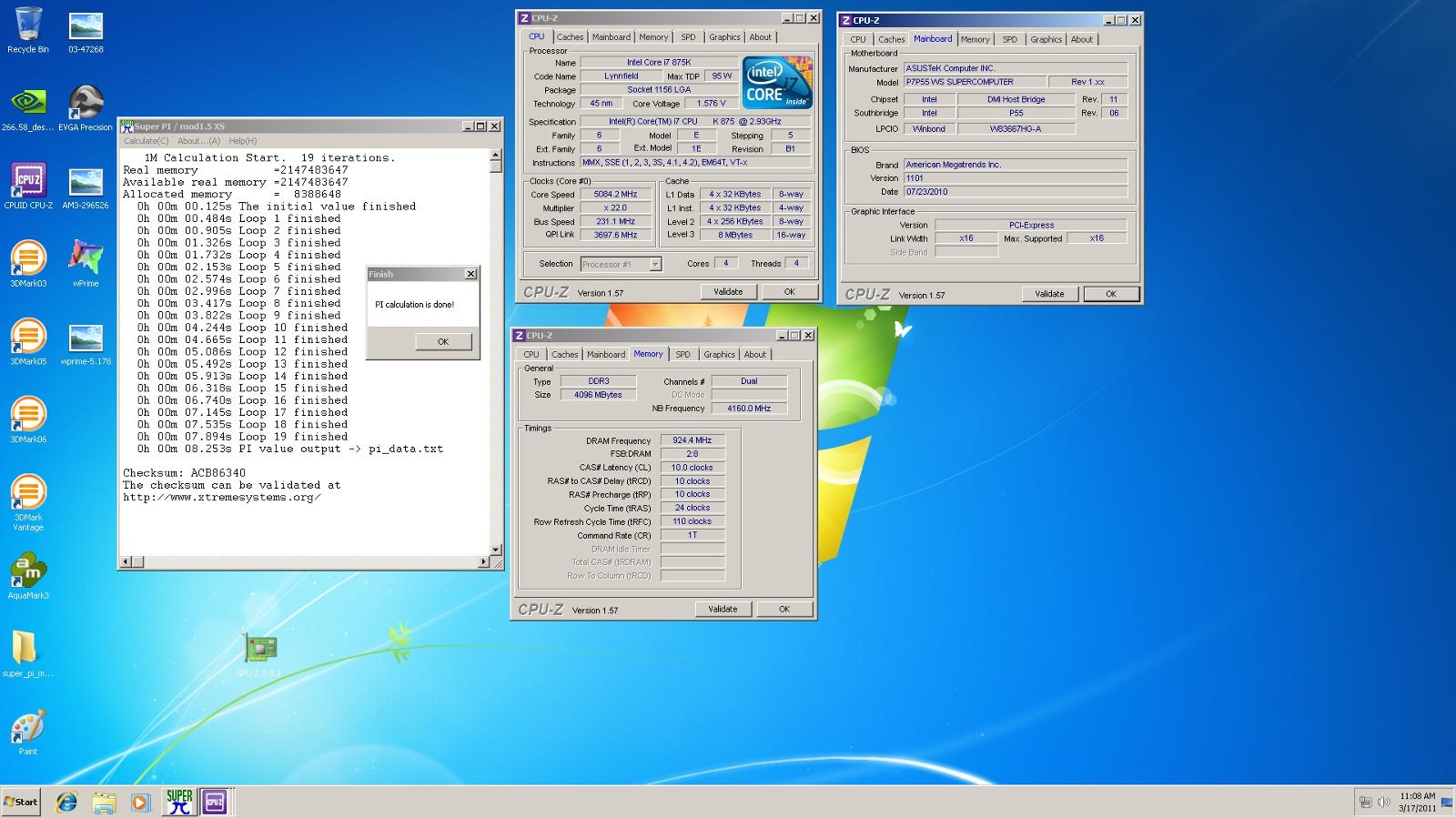Click Validate in CPU tab window
Viewport: 1456px width, 818px height.
point(728,292)
